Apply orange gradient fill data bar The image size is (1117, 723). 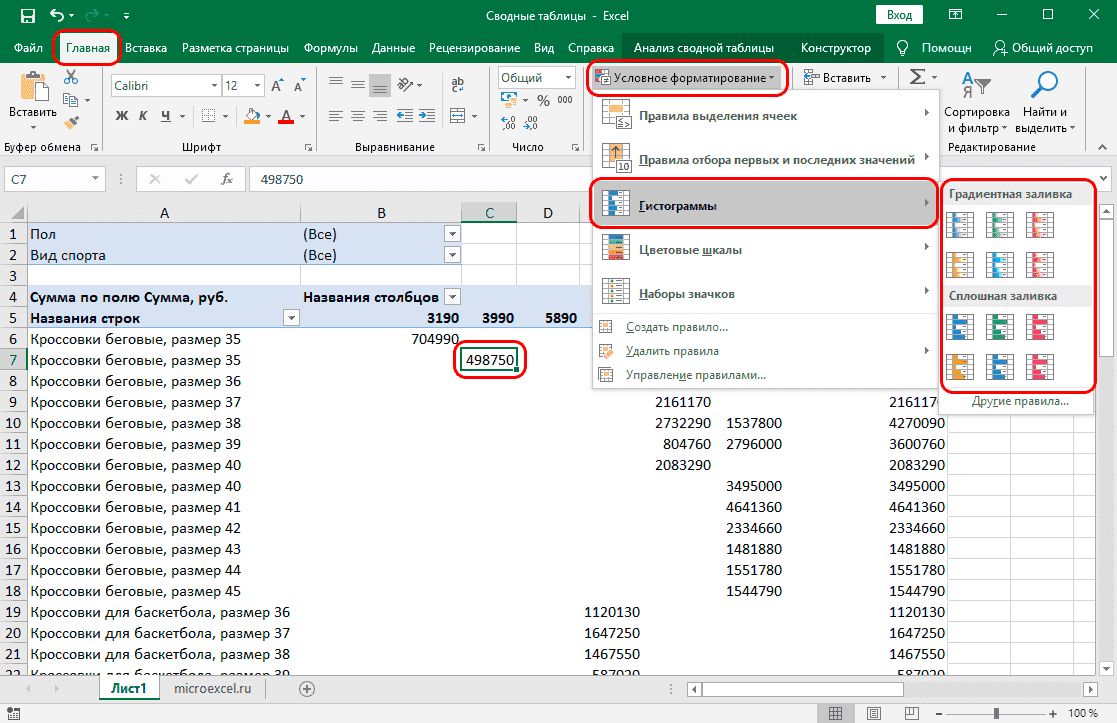959,263
